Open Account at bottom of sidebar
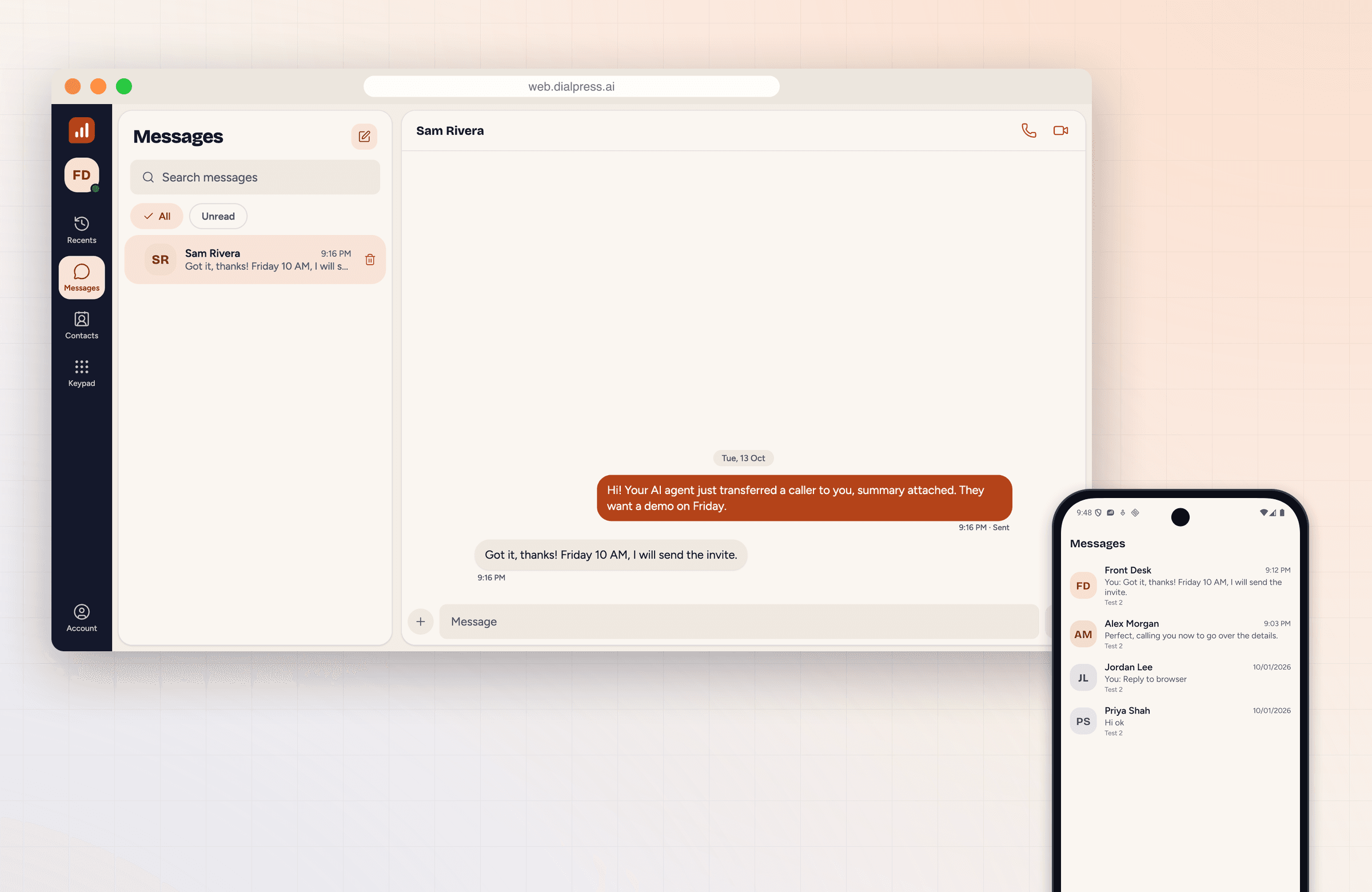The width and height of the screenshot is (1372, 892). tap(81, 618)
